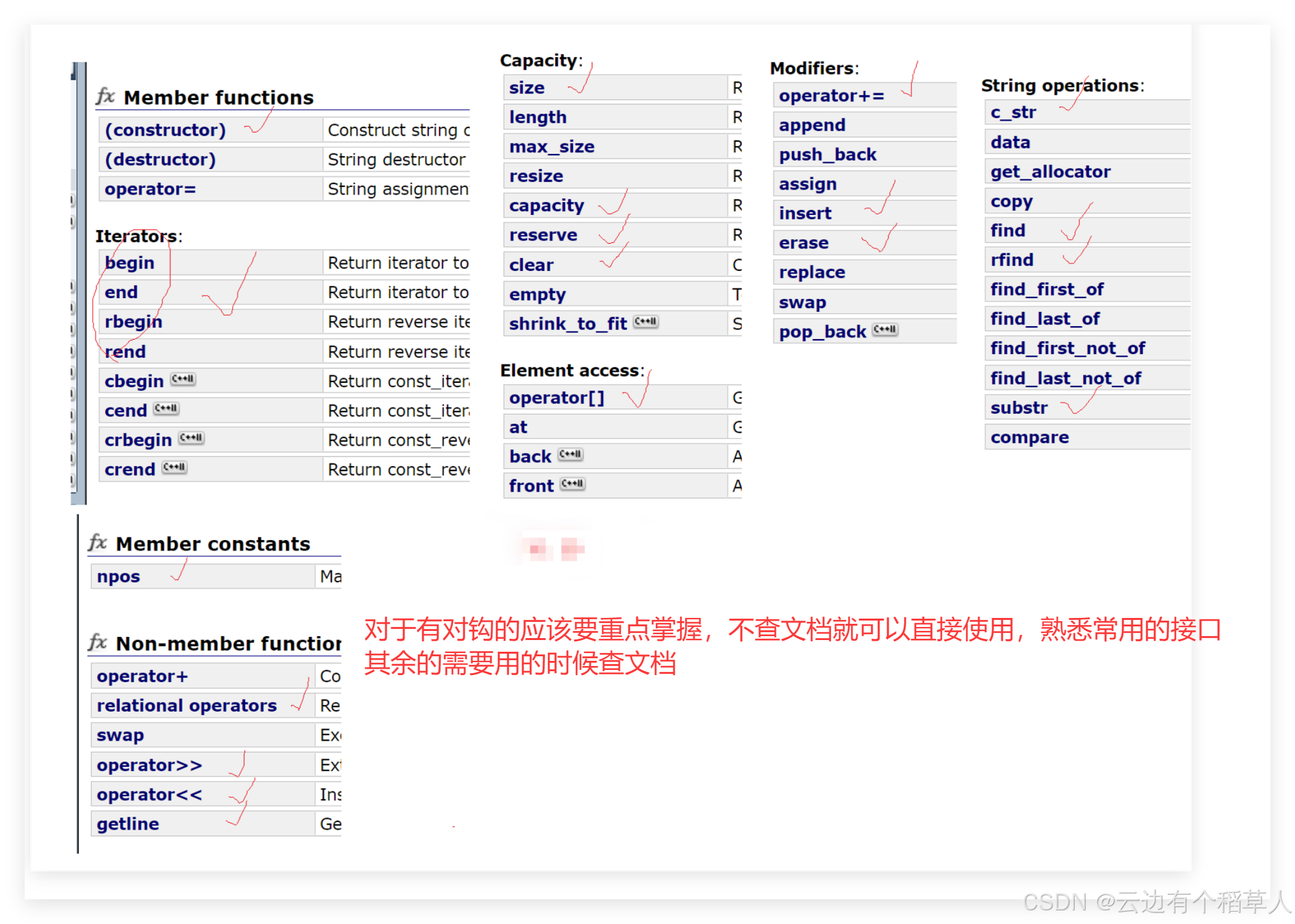Click the Non-member functions heading
Screen dimensions: 1295x924
pos(228,643)
